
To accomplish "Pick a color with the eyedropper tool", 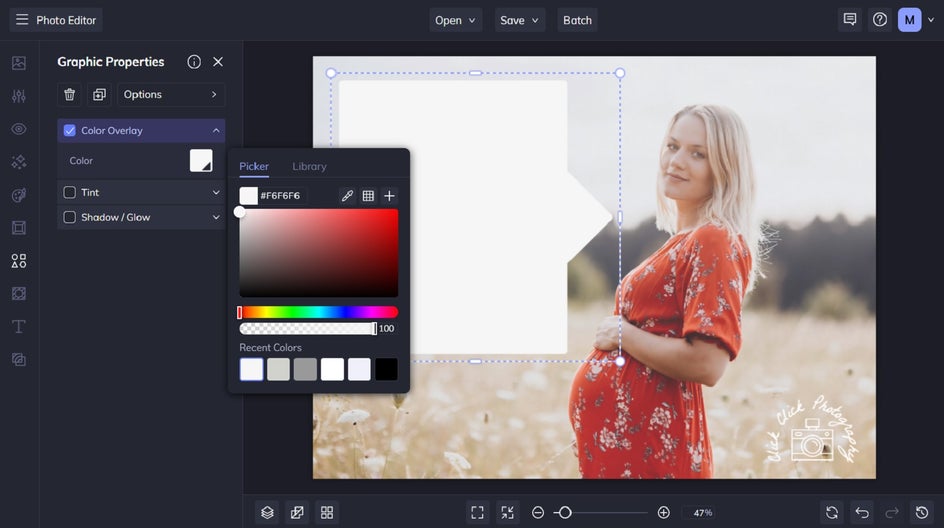I will (x=347, y=196).
